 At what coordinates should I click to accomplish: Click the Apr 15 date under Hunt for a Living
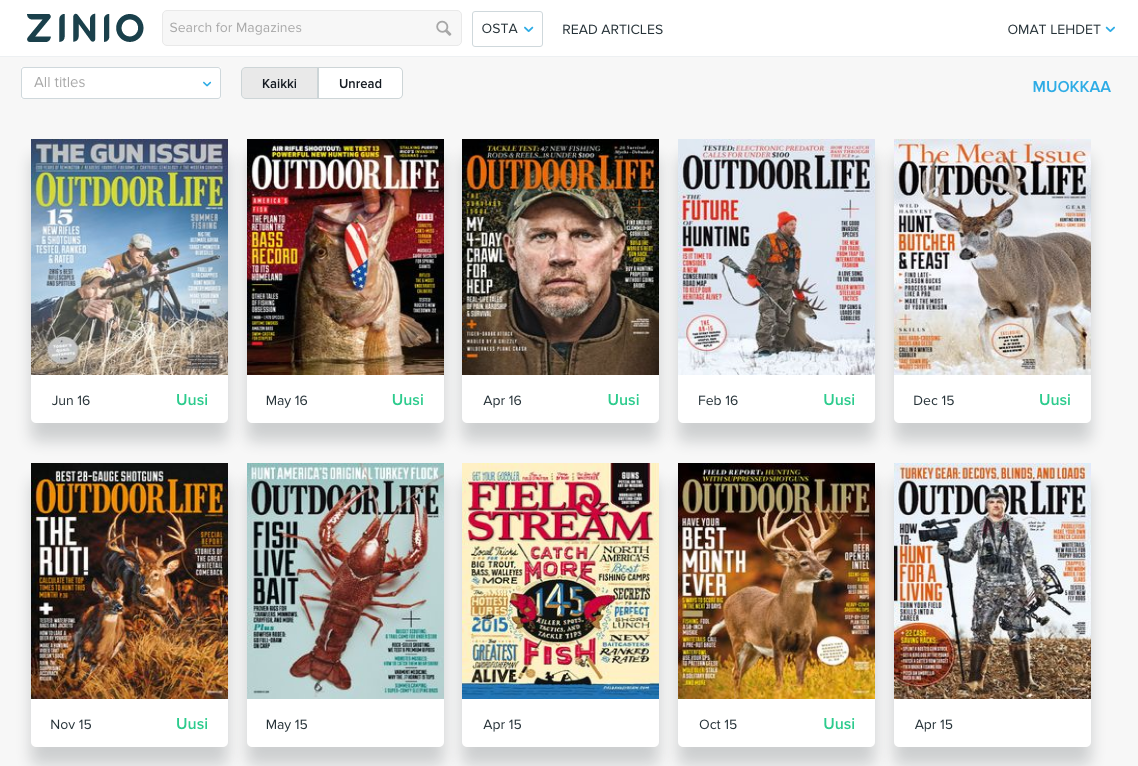[933, 725]
